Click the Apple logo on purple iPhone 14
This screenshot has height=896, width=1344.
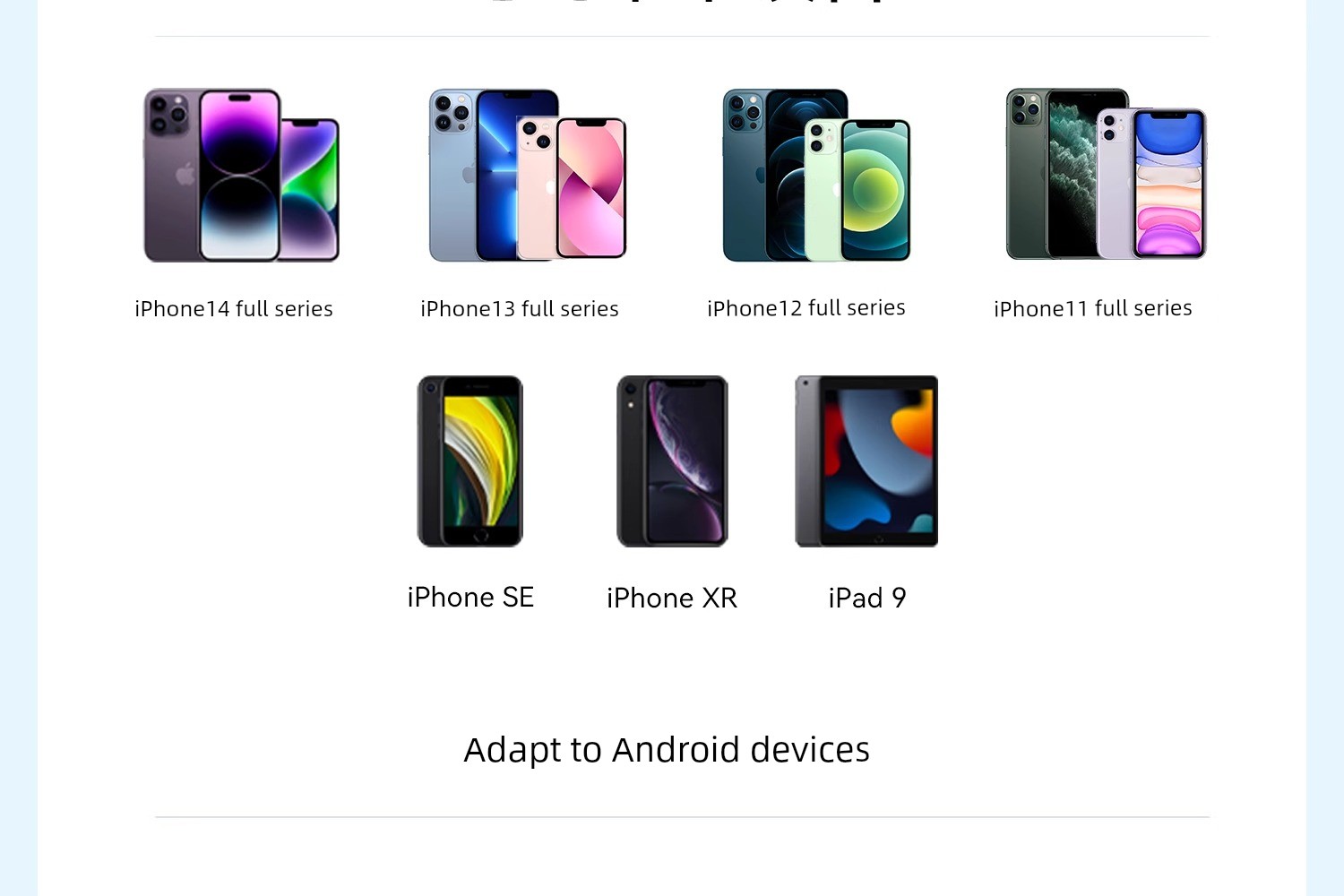(185, 174)
